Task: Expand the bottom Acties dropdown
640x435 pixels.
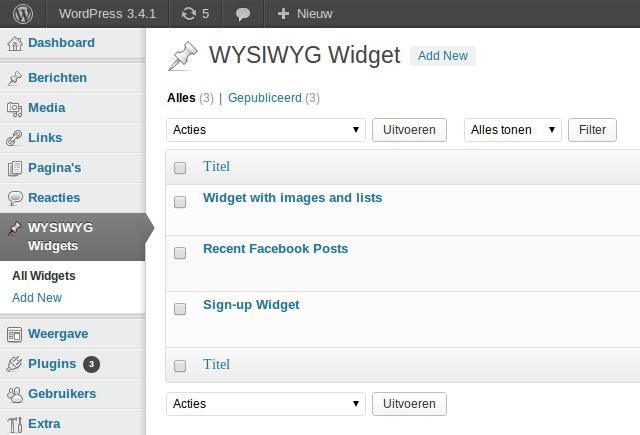Action: pos(266,404)
